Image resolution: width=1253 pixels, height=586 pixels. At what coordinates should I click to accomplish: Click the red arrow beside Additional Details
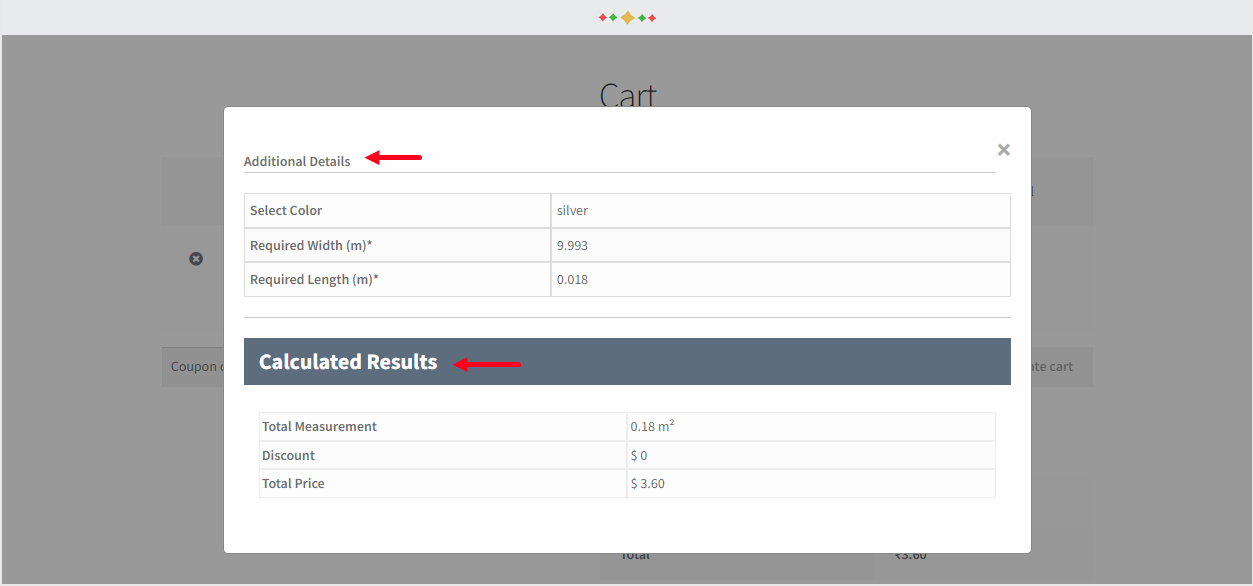[394, 157]
